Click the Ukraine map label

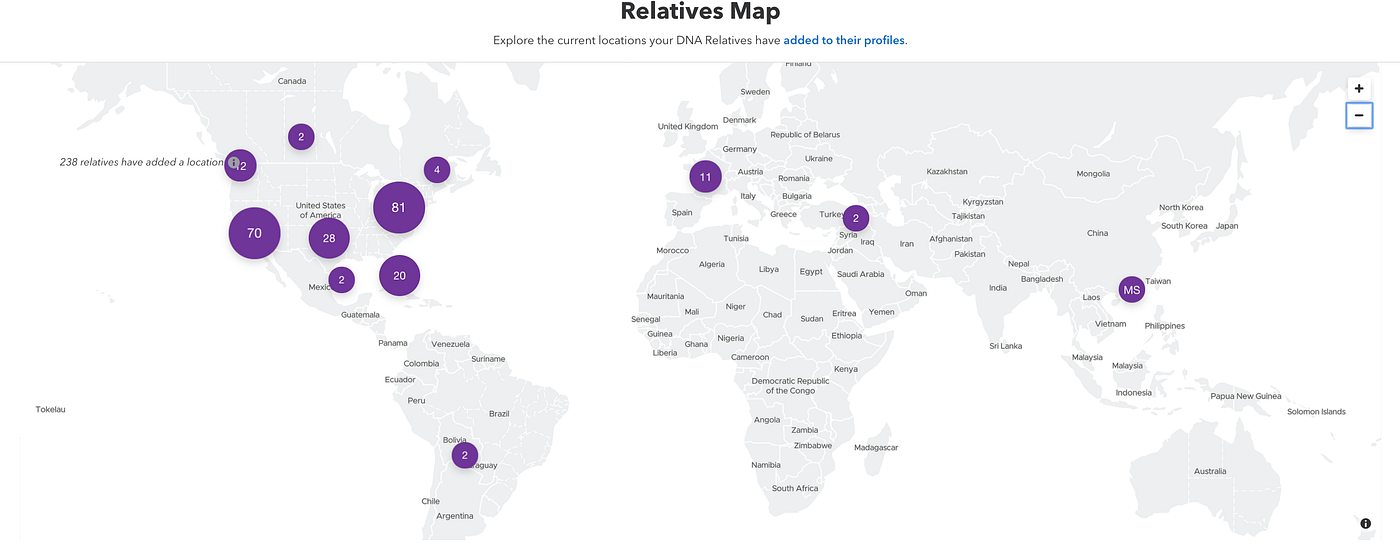coord(818,158)
